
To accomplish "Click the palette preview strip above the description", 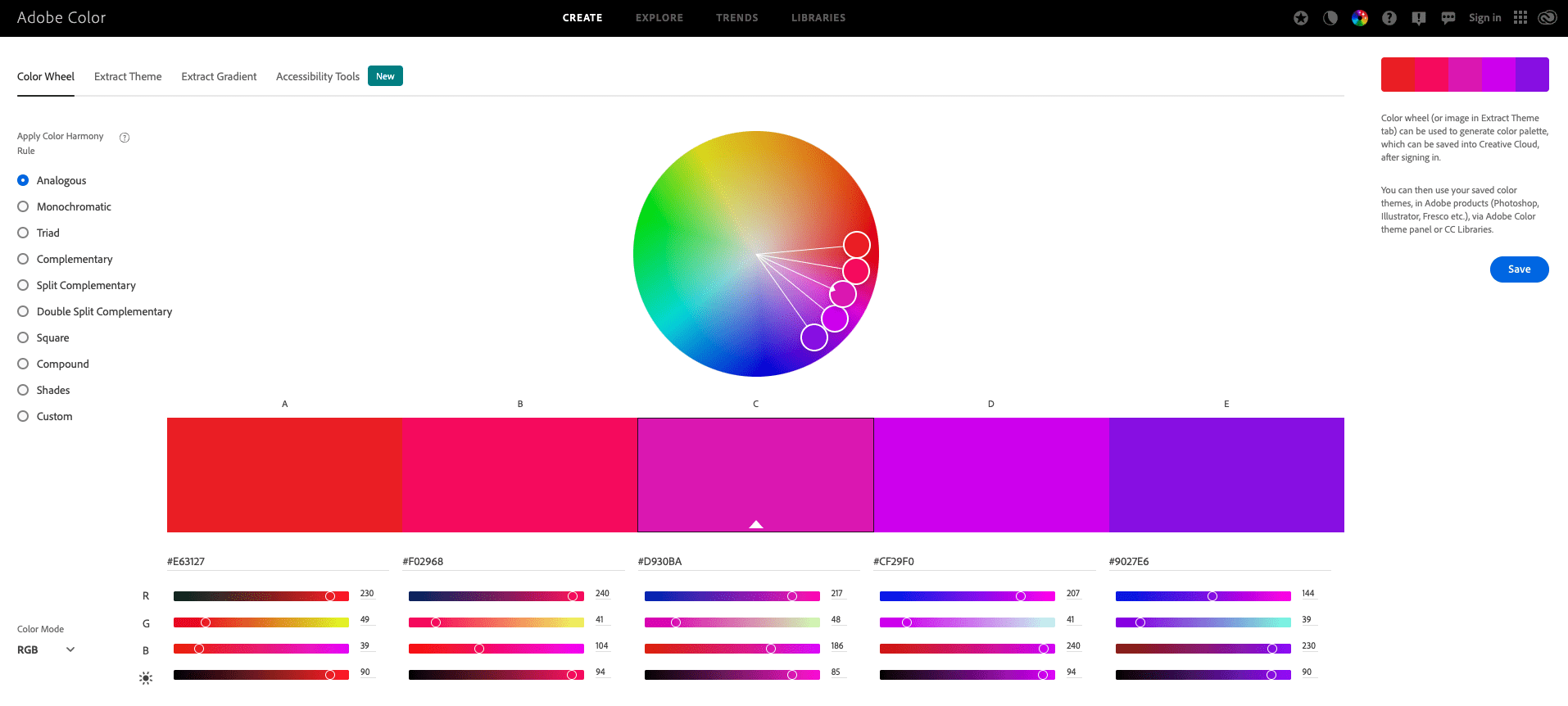I will [x=1465, y=75].
